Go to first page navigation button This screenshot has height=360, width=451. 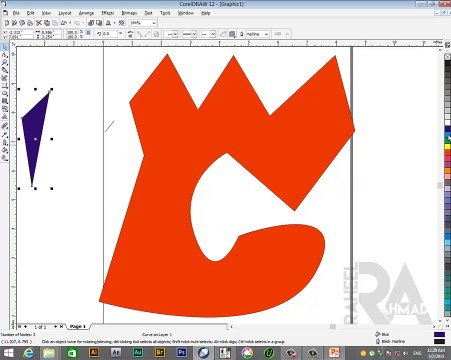[x=20, y=327]
